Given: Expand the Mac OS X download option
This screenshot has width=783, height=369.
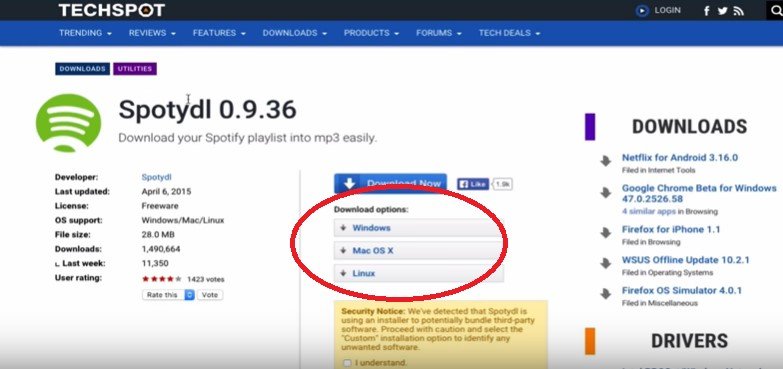Looking at the screenshot, I should click(x=418, y=251).
